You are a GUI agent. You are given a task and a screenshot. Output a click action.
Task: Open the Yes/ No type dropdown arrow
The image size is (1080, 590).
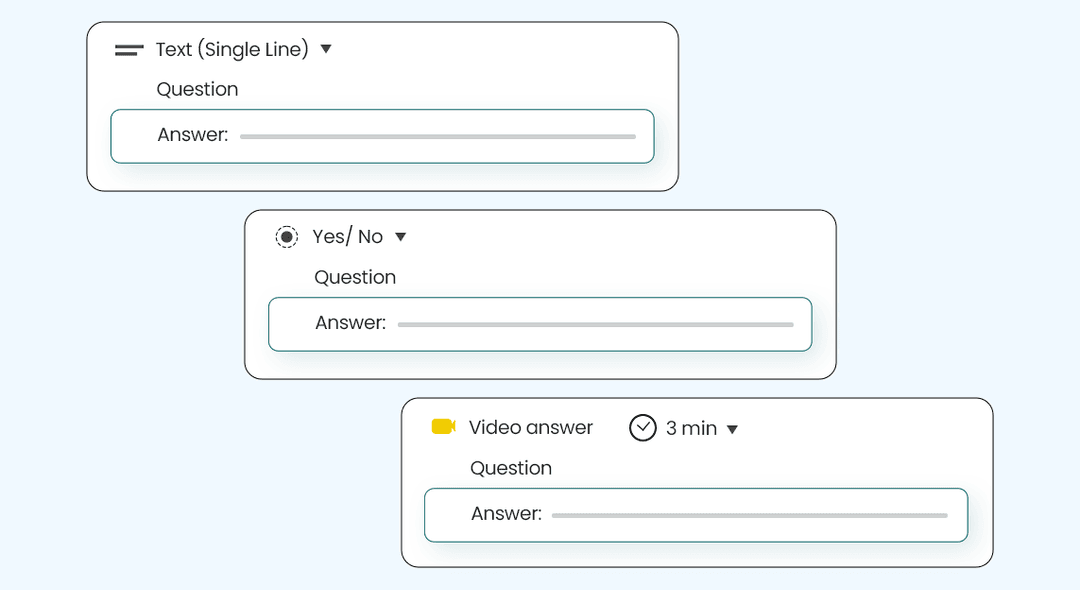tap(401, 237)
